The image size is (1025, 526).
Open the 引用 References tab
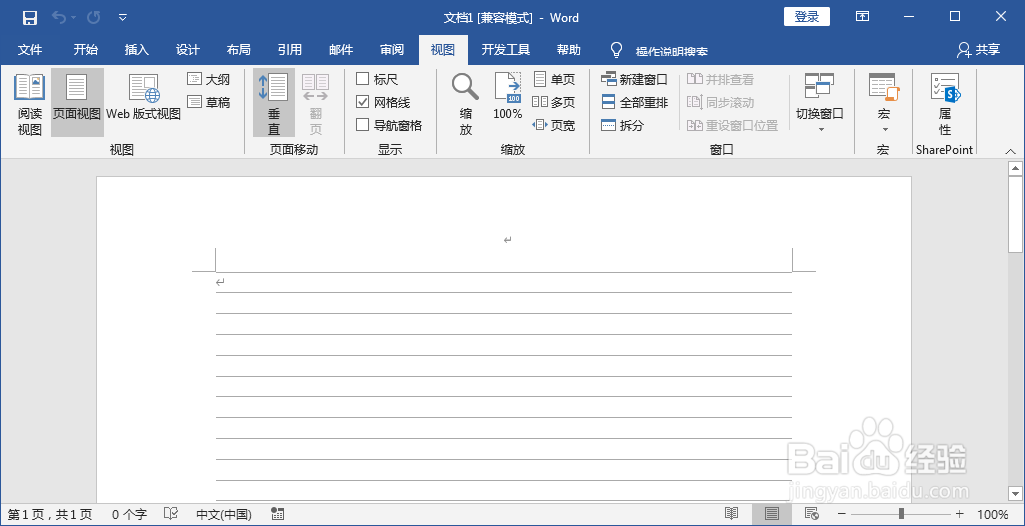[x=290, y=50]
